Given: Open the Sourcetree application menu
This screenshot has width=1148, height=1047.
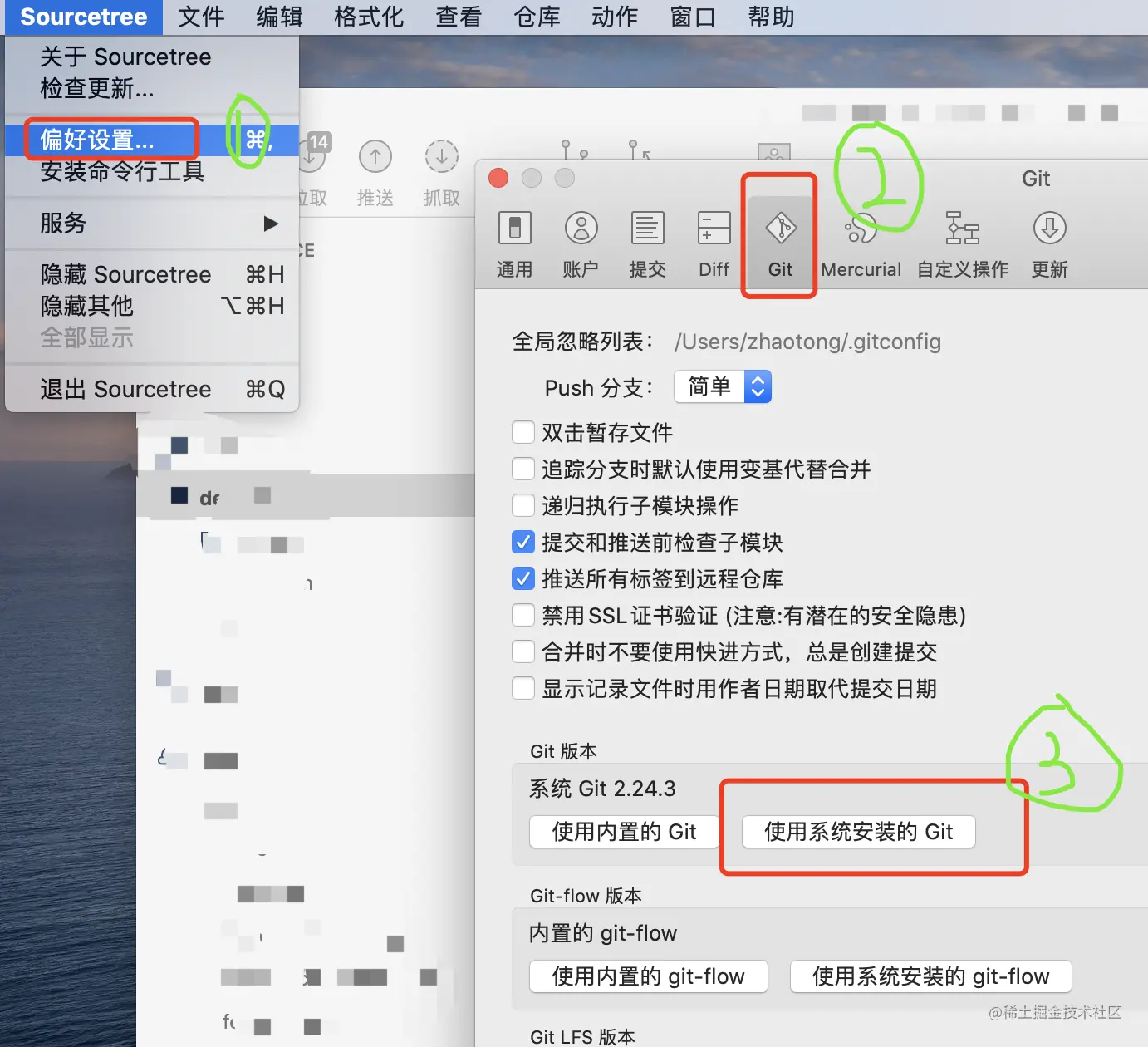Looking at the screenshot, I should click(83, 17).
